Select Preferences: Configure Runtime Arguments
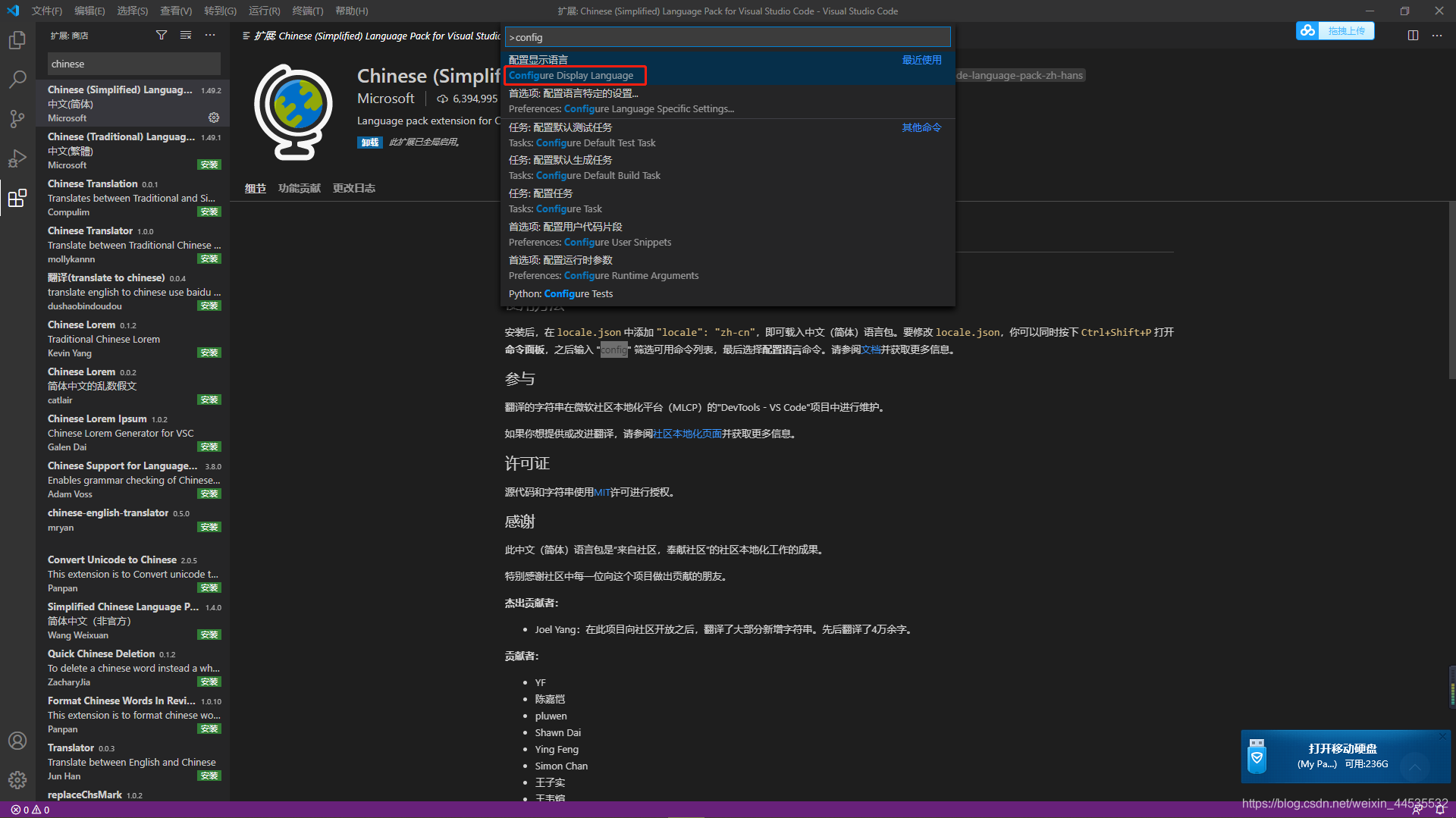 pos(727,268)
